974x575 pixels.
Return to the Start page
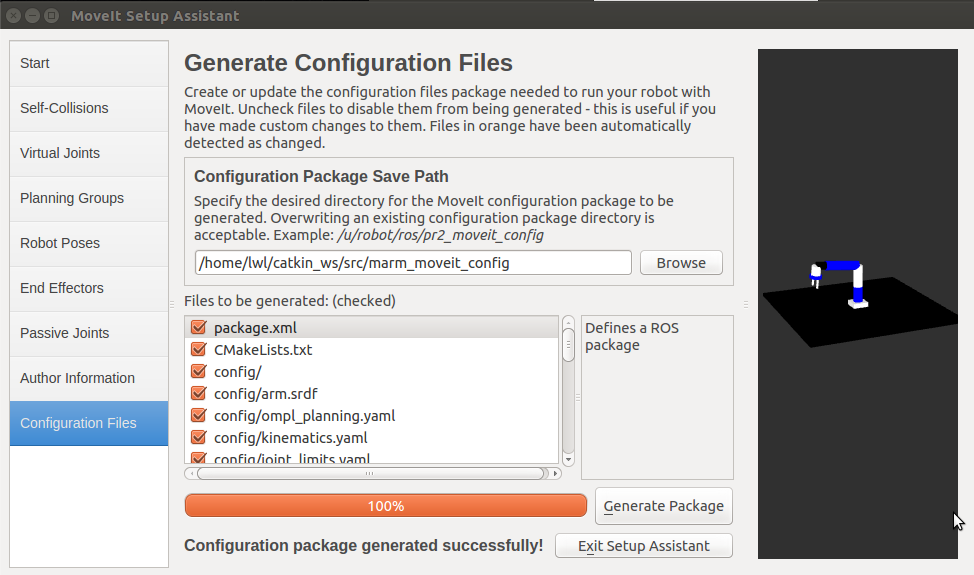click(x=89, y=63)
